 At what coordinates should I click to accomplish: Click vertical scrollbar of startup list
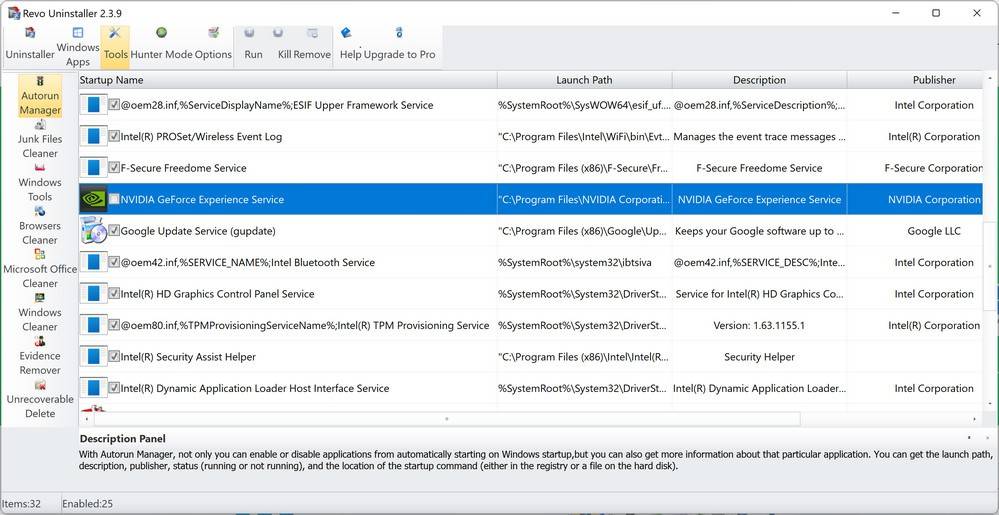point(989,265)
